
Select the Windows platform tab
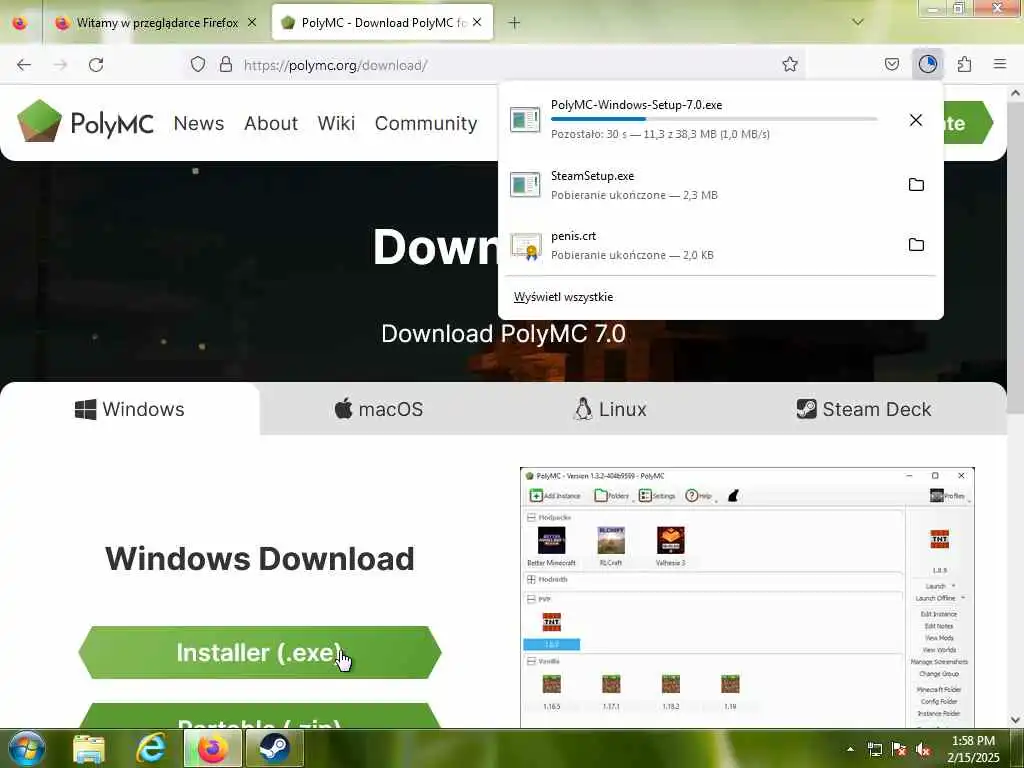129,409
